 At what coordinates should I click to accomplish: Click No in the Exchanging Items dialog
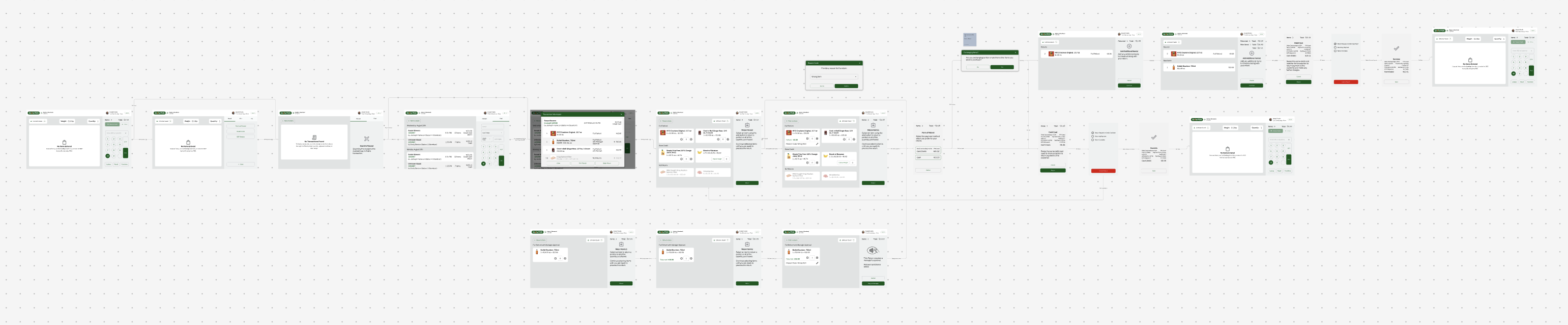(977, 68)
